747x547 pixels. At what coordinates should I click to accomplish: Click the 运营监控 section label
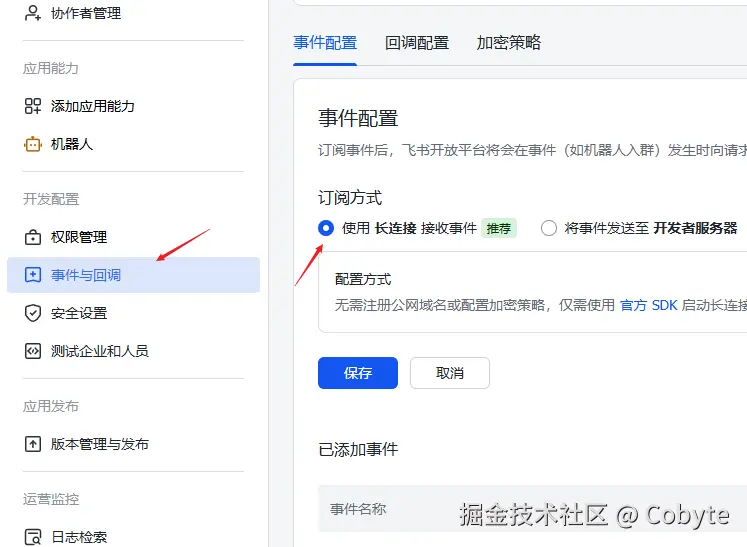(x=51, y=499)
